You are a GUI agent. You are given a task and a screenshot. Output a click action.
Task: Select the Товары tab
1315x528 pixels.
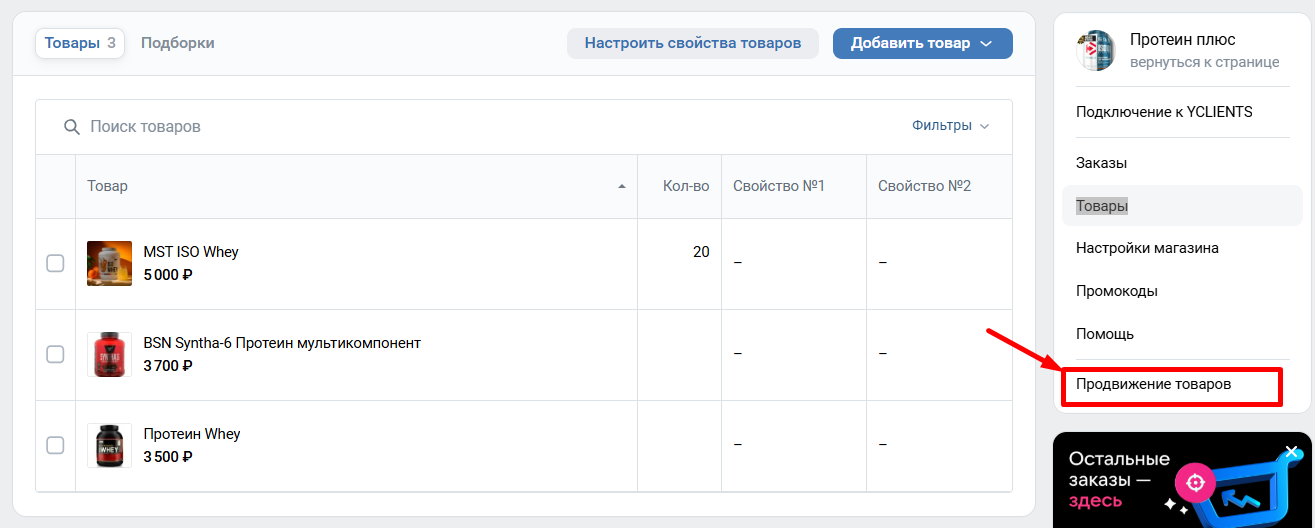pyautogui.click(x=80, y=43)
